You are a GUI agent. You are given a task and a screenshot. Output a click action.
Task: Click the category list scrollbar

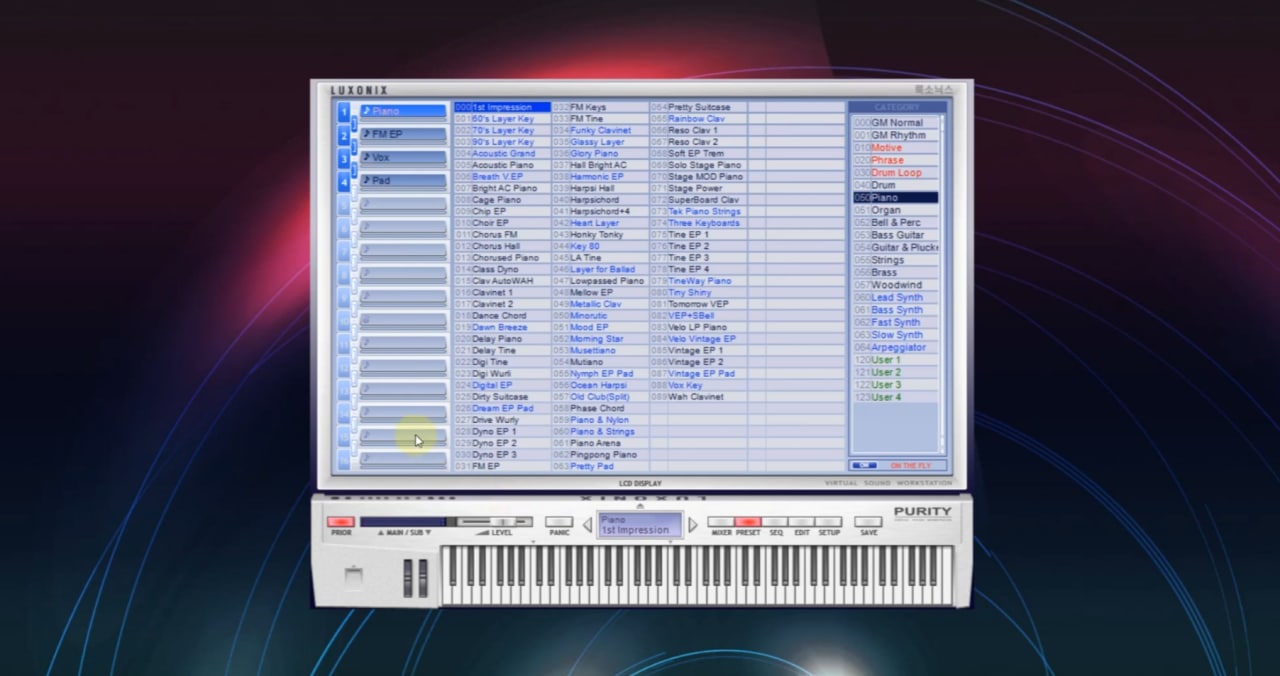pyautogui.click(x=942, y=283)
